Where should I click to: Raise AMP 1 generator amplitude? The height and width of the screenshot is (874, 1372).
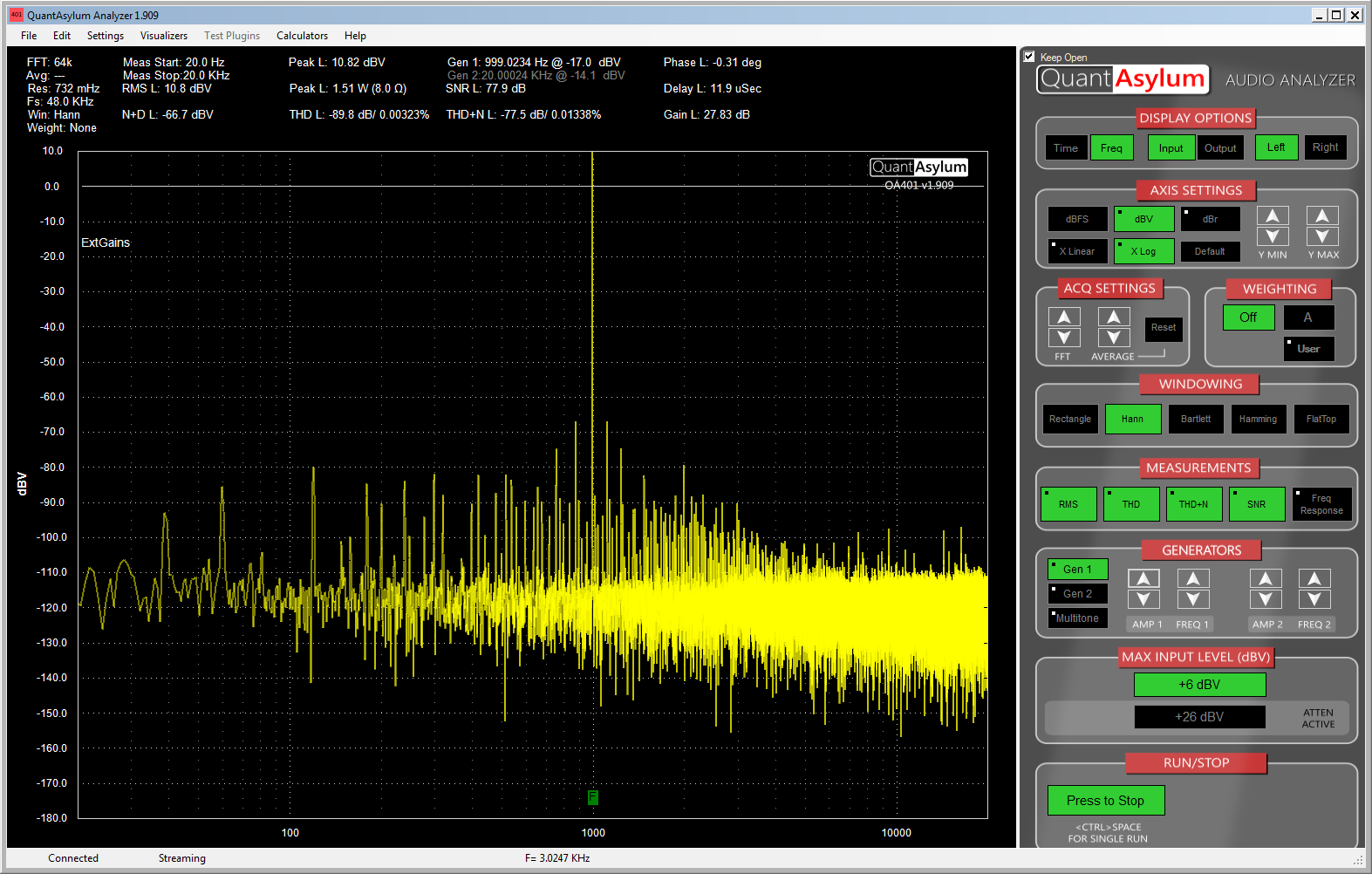(1143, 579)
